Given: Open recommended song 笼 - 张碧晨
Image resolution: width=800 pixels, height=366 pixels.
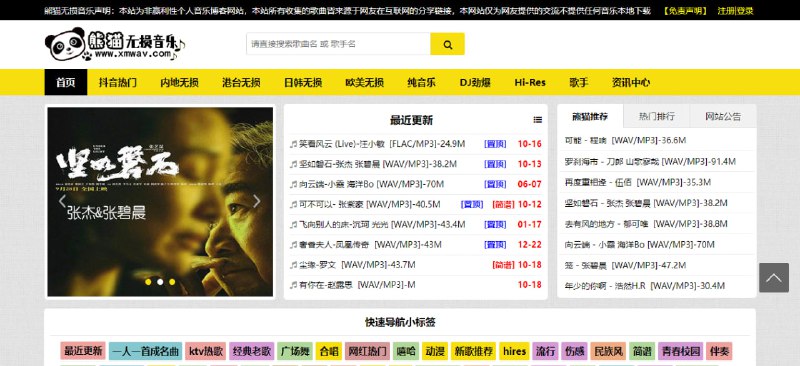Looking at the screenshot, I should click(x=625, y=265).
